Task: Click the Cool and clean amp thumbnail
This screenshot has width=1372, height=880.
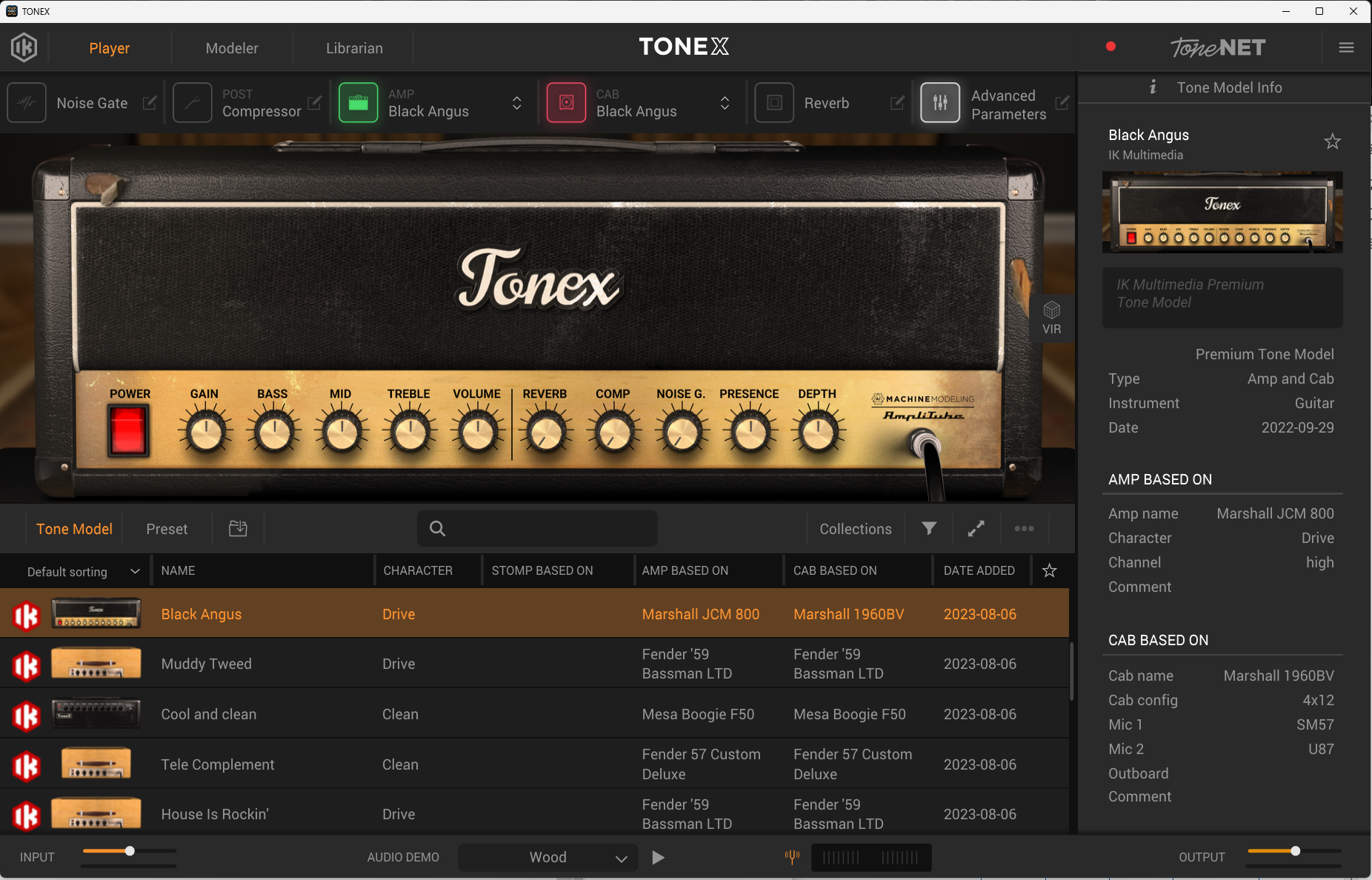Action: tap(96, 714)
